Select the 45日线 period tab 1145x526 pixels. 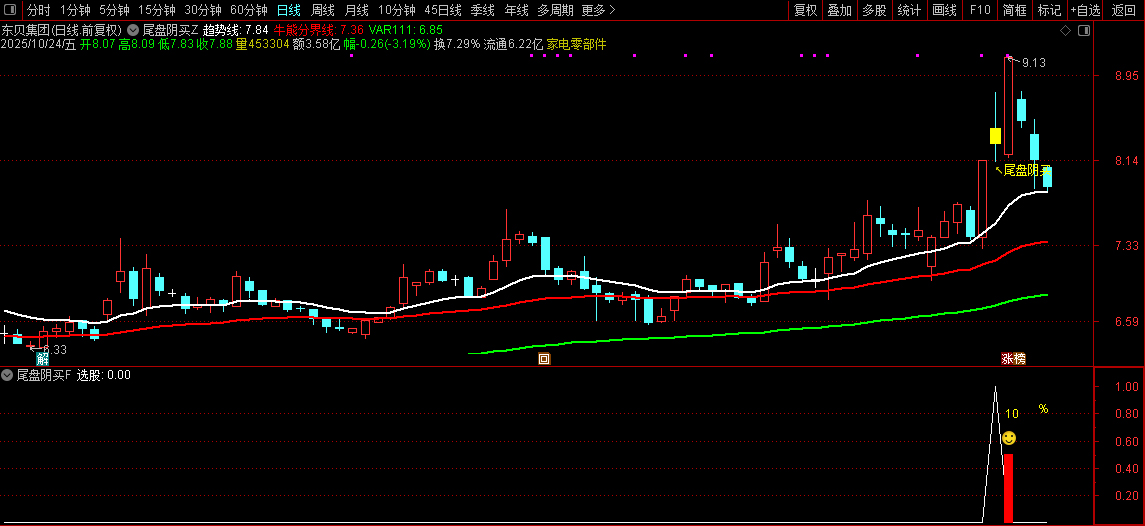pos(443,10)
